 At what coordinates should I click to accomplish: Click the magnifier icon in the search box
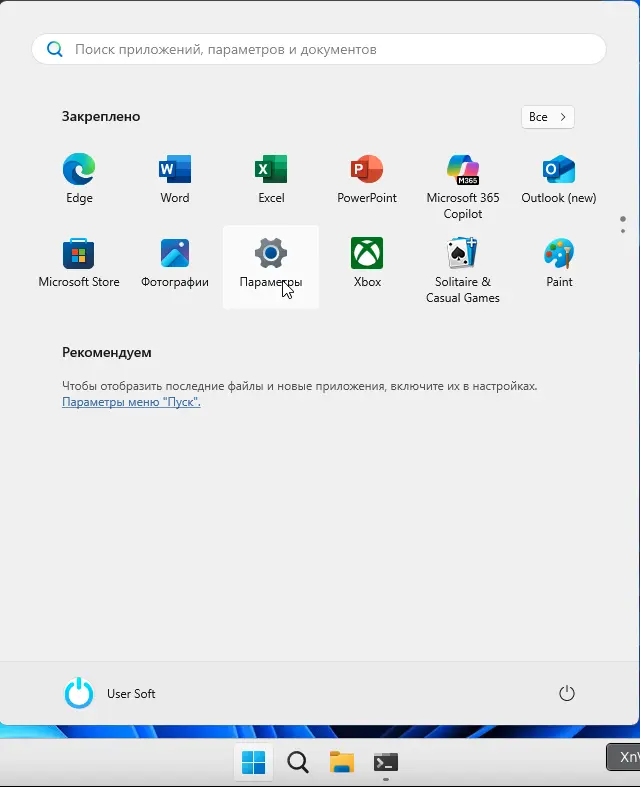[x=55, y=49]
